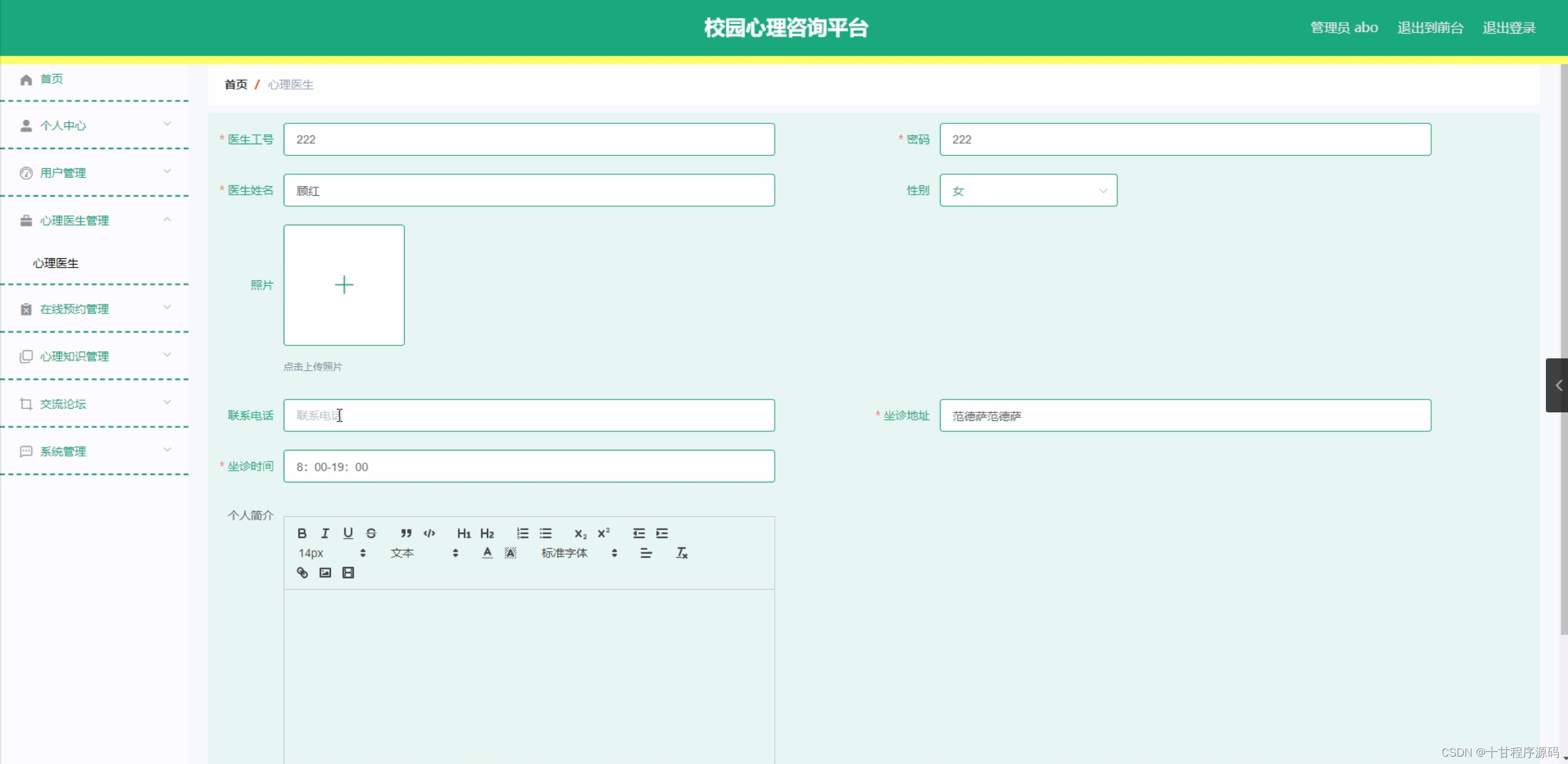Image resolution: width=1568 pixels, height=764 pixels.
Task: Apply underline formatting in the editor
Action: click(x=348, y=533)
